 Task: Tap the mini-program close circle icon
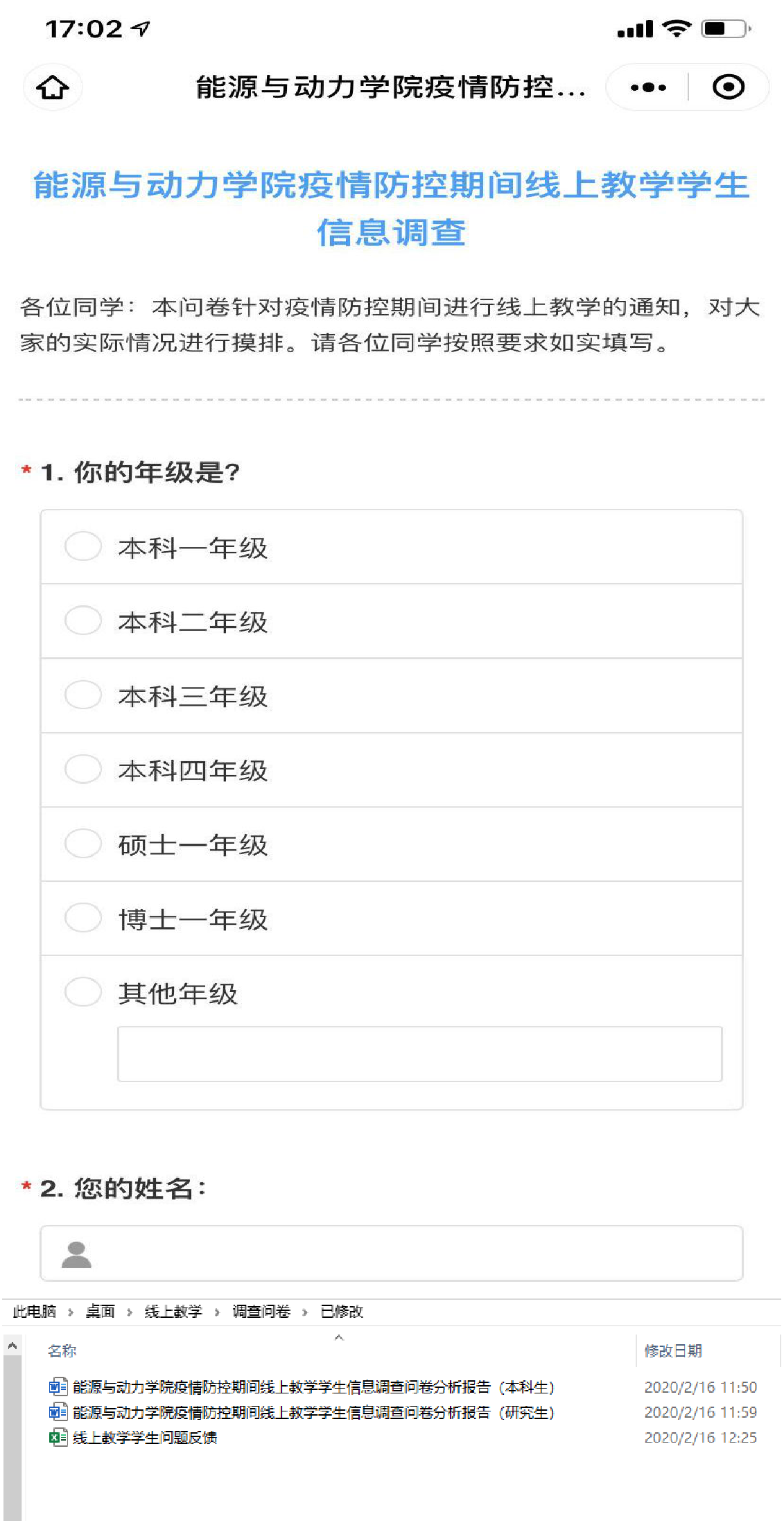tap(728, 87)
